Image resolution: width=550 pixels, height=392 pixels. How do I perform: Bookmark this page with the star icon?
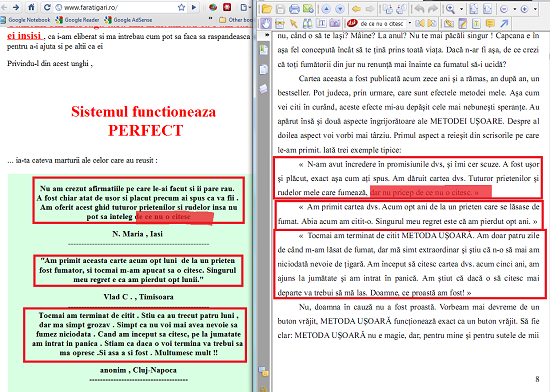pos(181,7)
